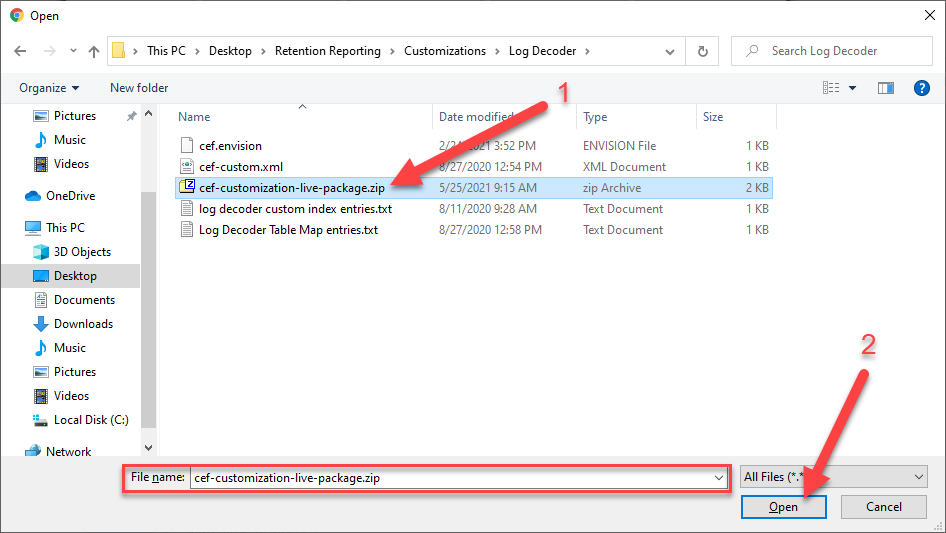Select Log Decoder Table Map entries.txt
This screenshot has width=946, height=533.
288,230
